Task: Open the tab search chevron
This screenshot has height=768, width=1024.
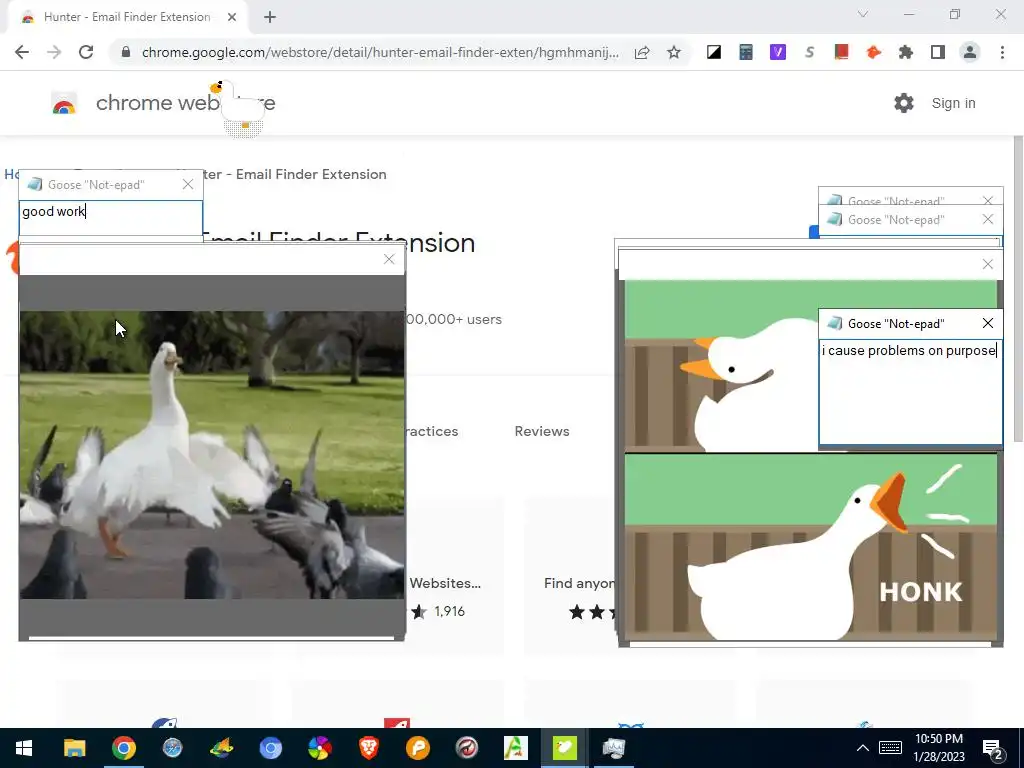Action: tap(863, 14)
